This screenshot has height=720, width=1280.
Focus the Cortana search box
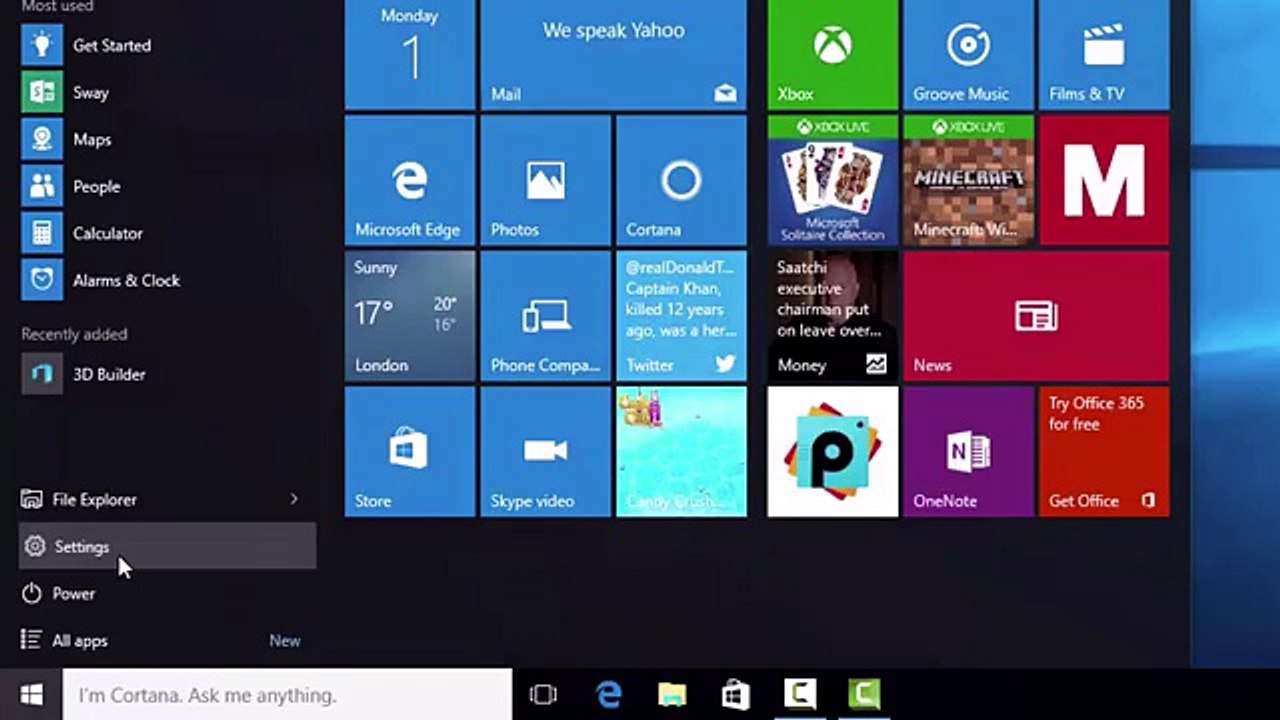point(287,694)
